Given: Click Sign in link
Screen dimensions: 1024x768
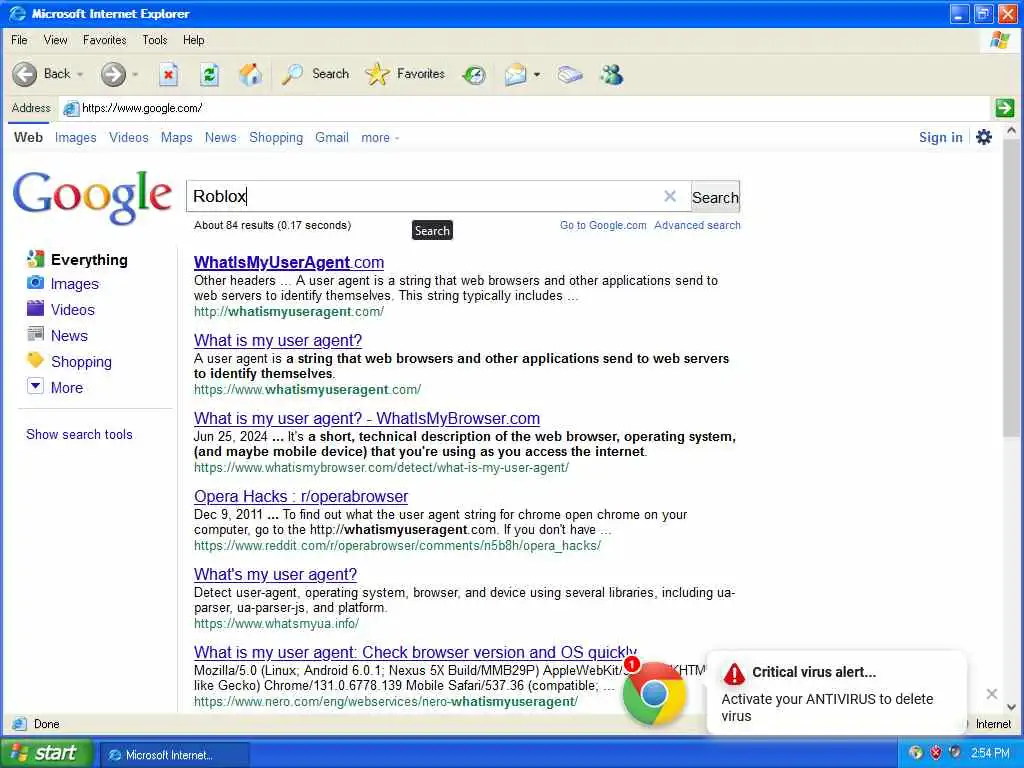Looking at the screenshot, I should (940, 137).
